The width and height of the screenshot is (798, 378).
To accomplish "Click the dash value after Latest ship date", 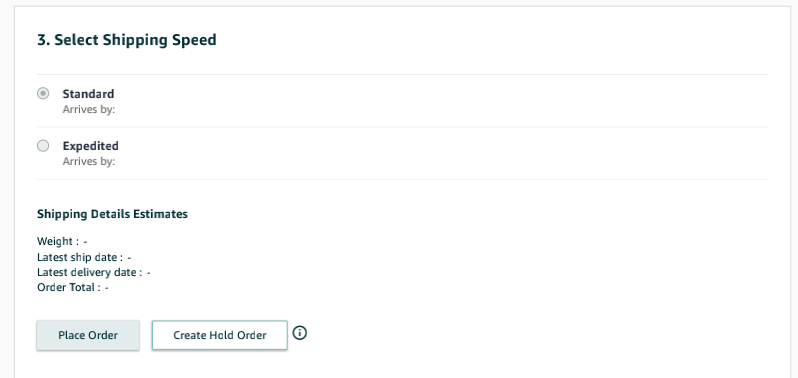I will click(129, 258).
